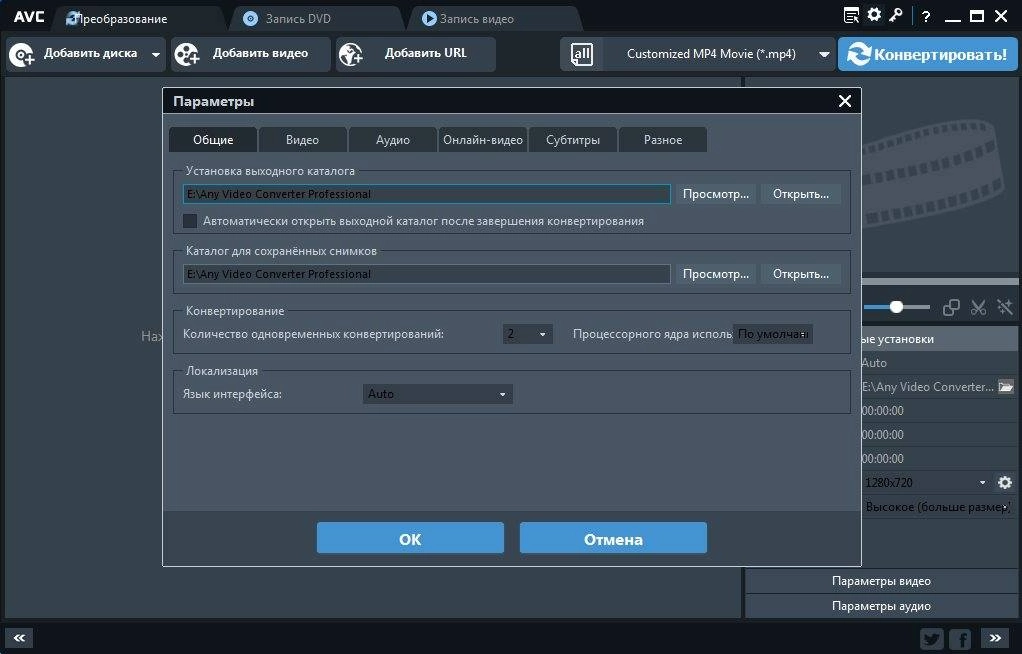Image resolution: width=1022 pixels, height=654 pixels.
Task: Click the Twitter share icon
Action: tap(932, 639)
